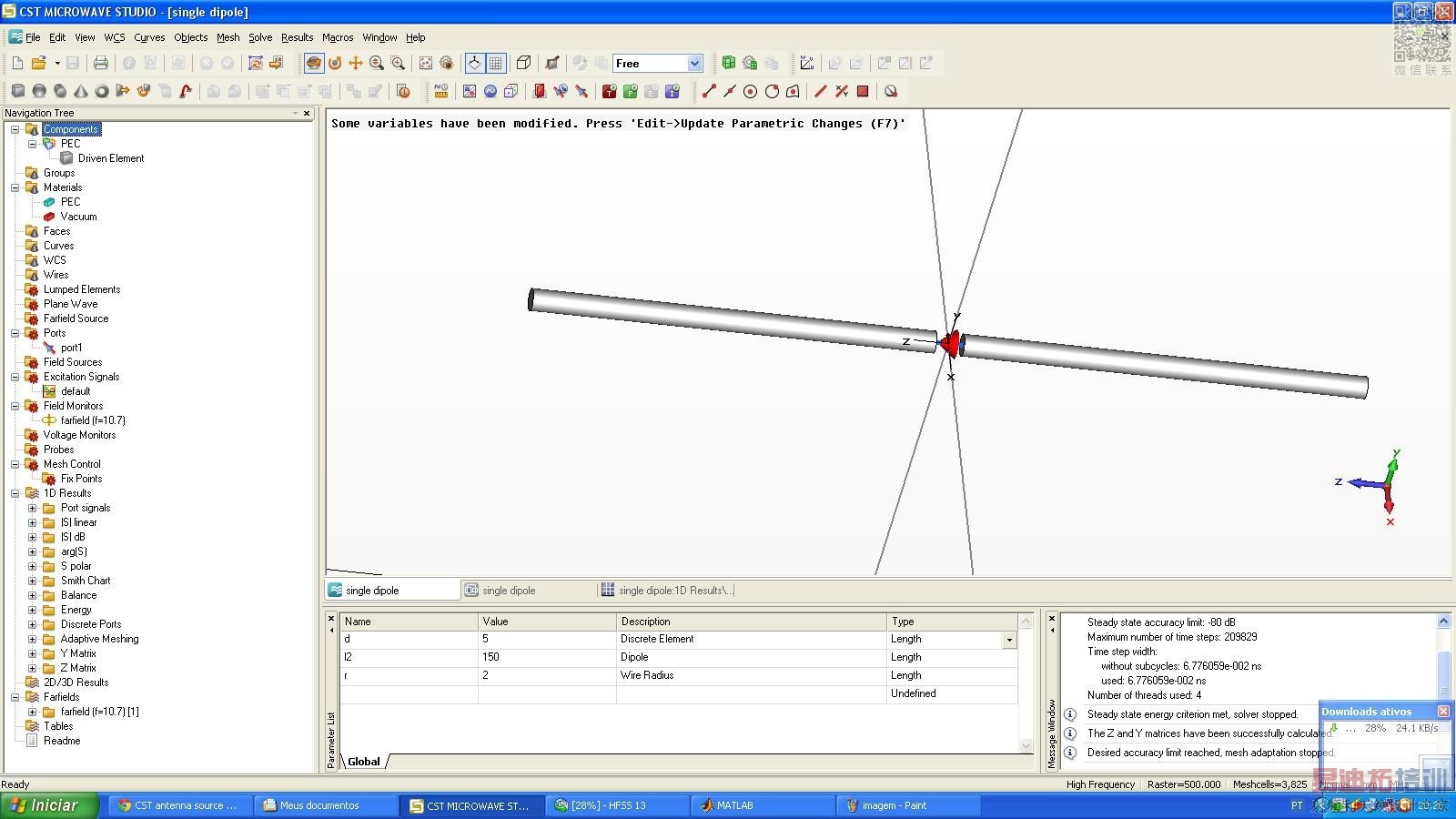Viewport: 1456px width, 819px height.
Task: Create a cone shape
Action: 81,91
